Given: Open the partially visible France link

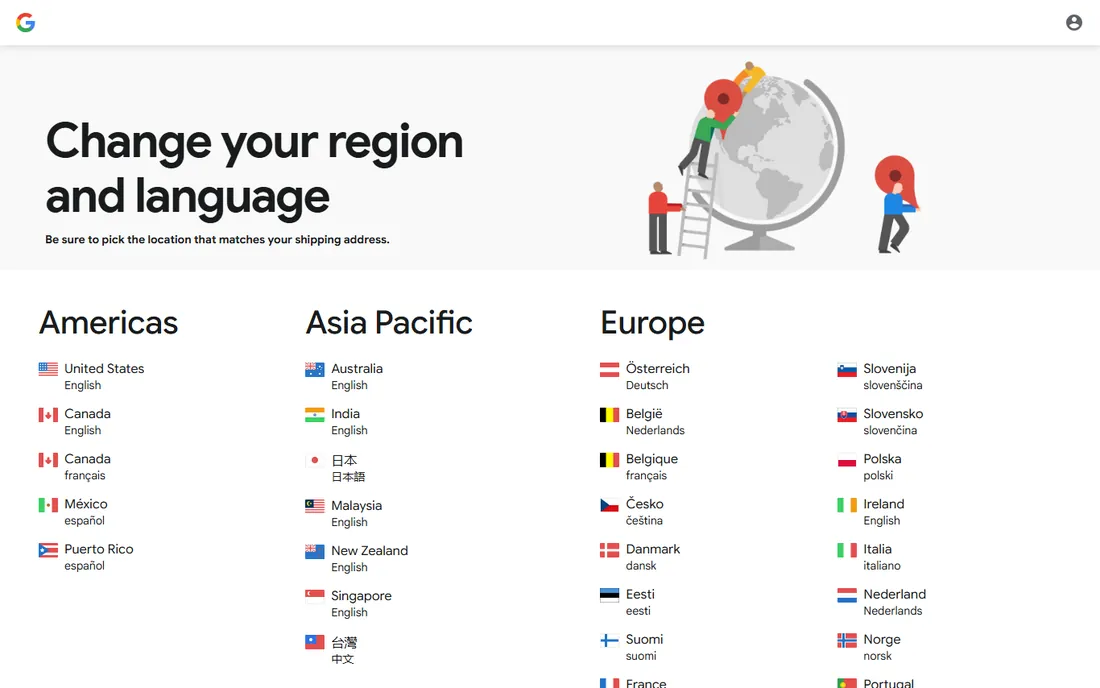Looking at the screenshot, I should [x=633, y=682].
